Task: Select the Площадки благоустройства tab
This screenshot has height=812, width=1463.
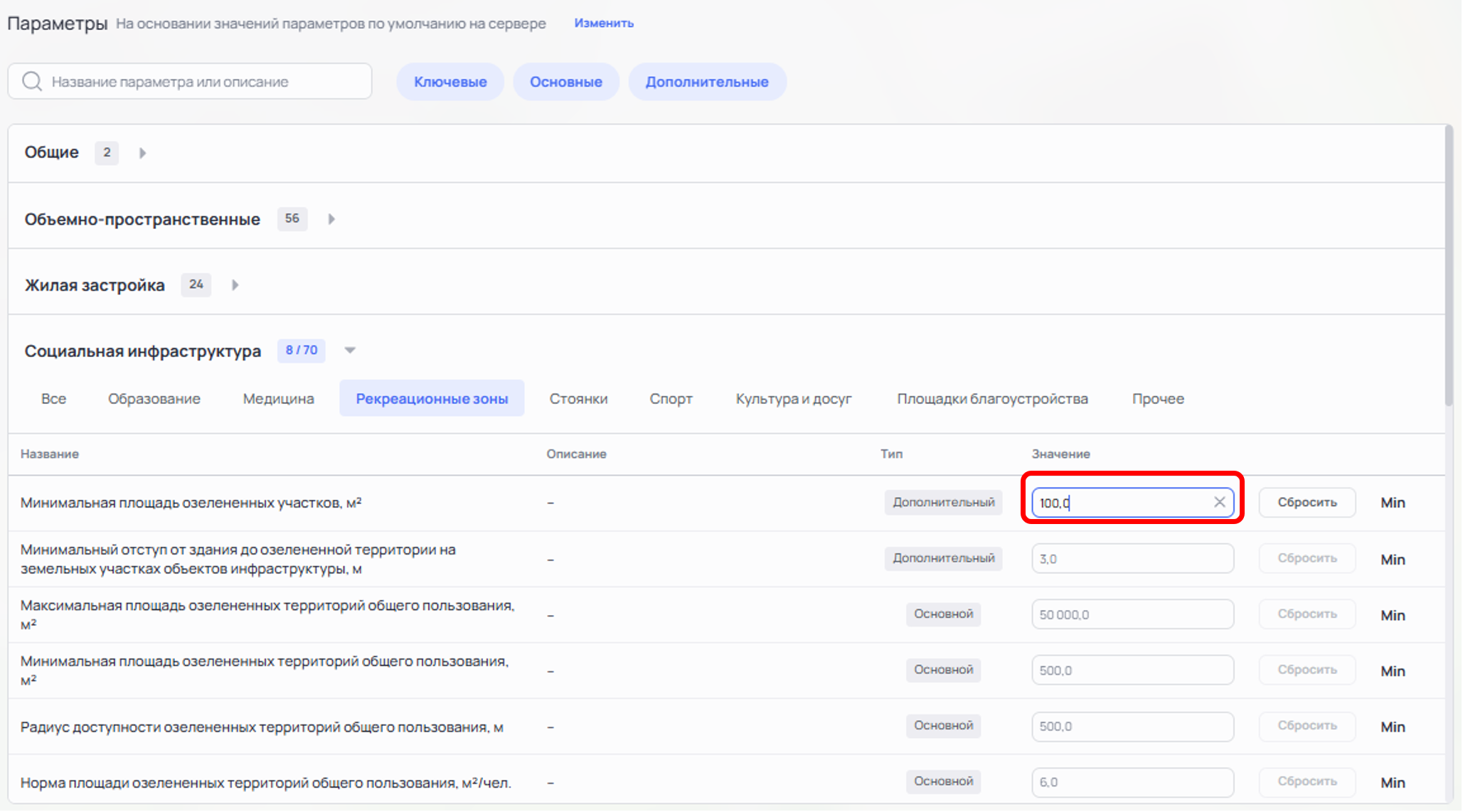Action: 992,399
